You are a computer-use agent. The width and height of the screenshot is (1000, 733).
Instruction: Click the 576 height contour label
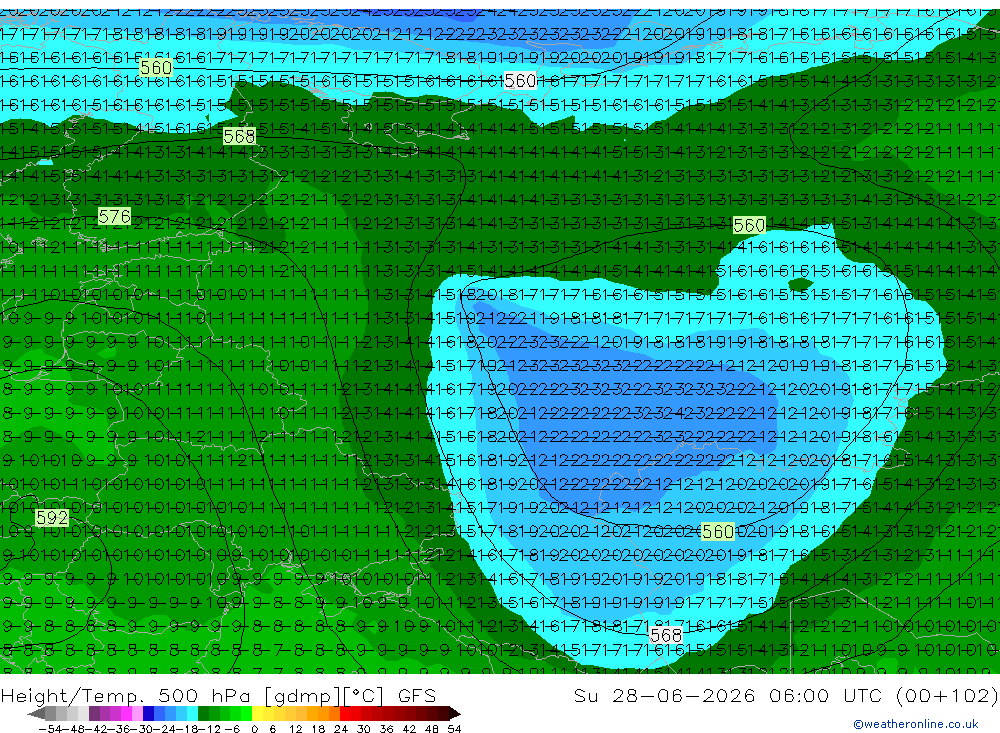pos(115,217)
